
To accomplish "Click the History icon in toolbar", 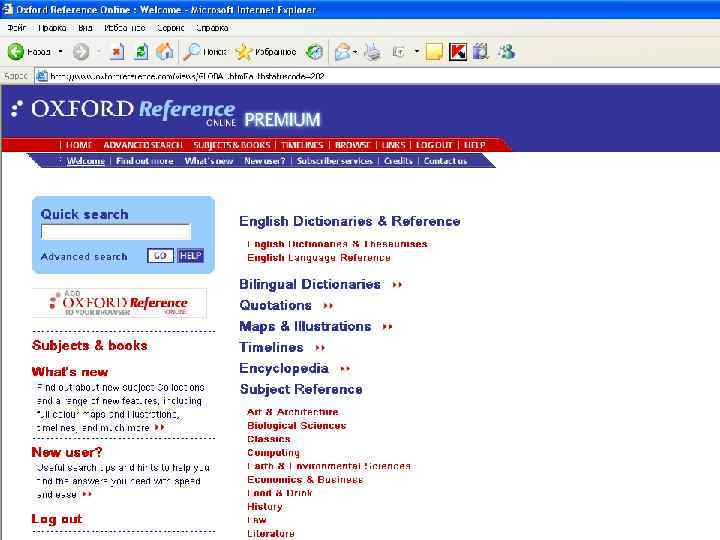I will coord(315,52).
